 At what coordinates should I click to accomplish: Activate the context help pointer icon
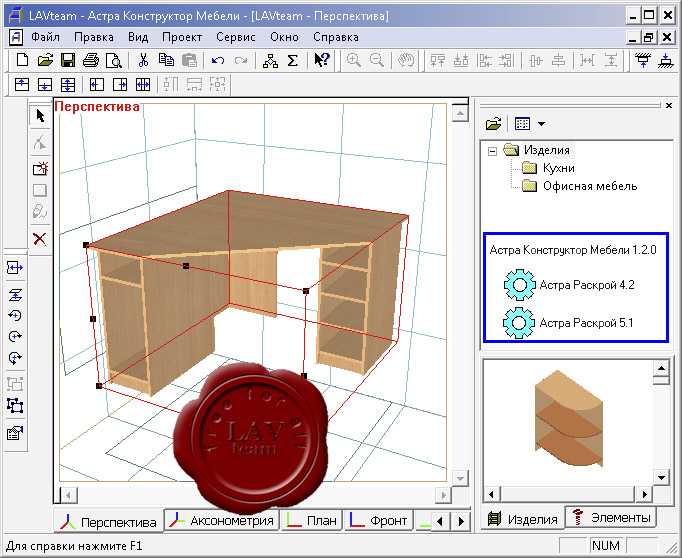tap(322, 60)
